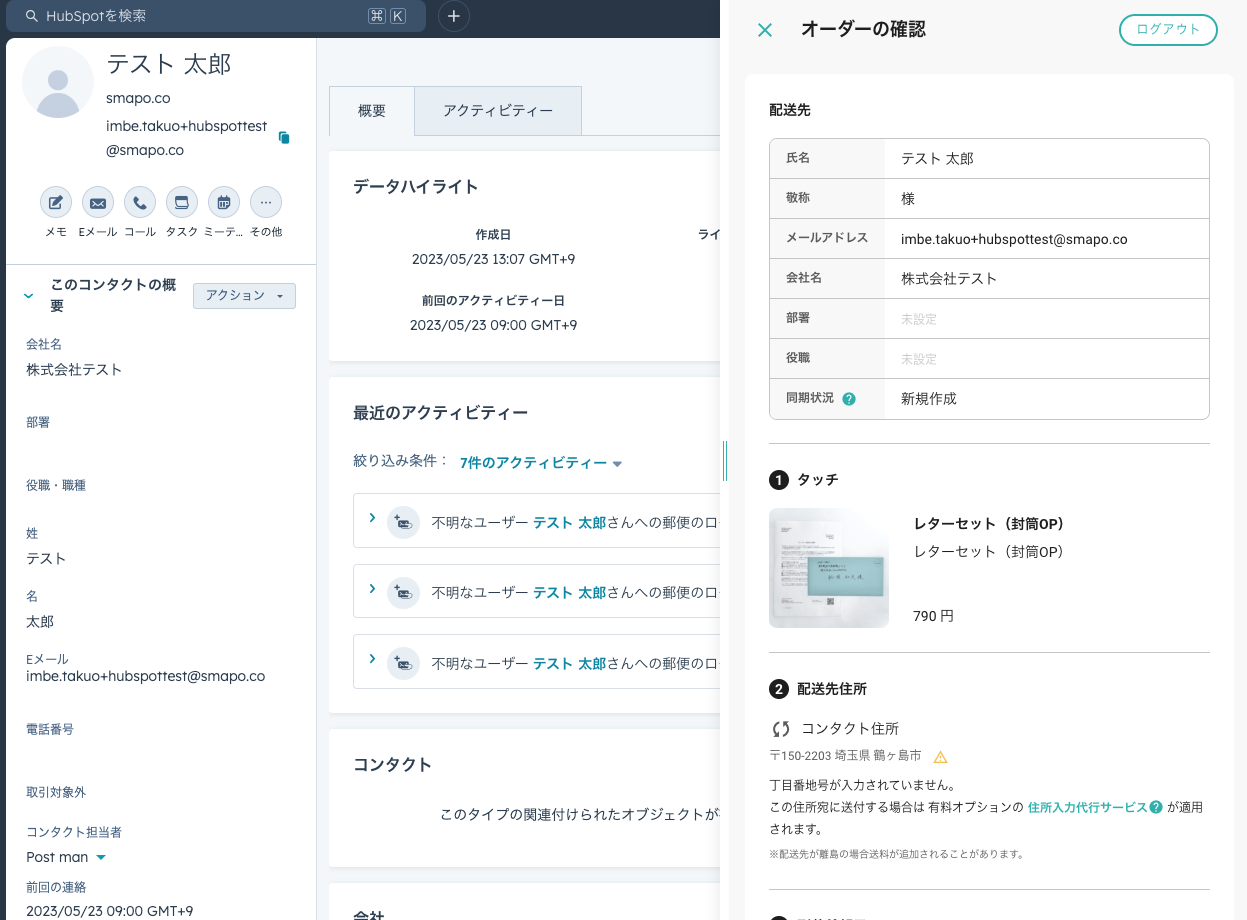Click the 会社名 field value 株式会社テスト
This screenshot has width=1247, height=920.
pyautogui.click(x=74, y=369)
